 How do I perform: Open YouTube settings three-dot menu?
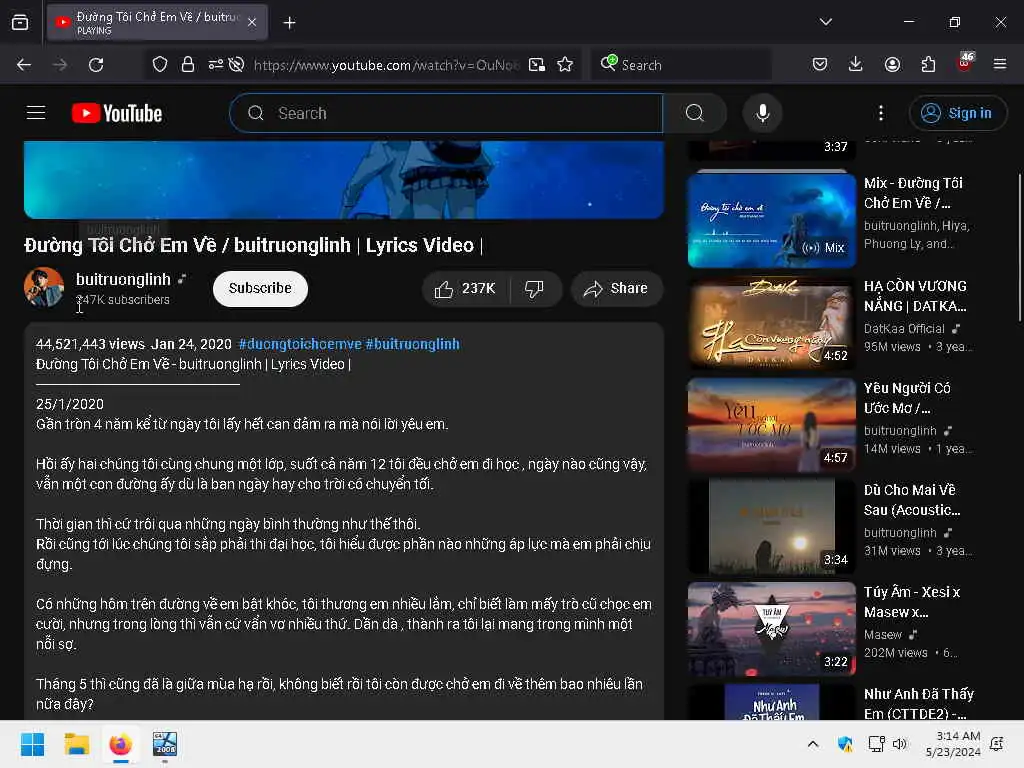point(880,113)
